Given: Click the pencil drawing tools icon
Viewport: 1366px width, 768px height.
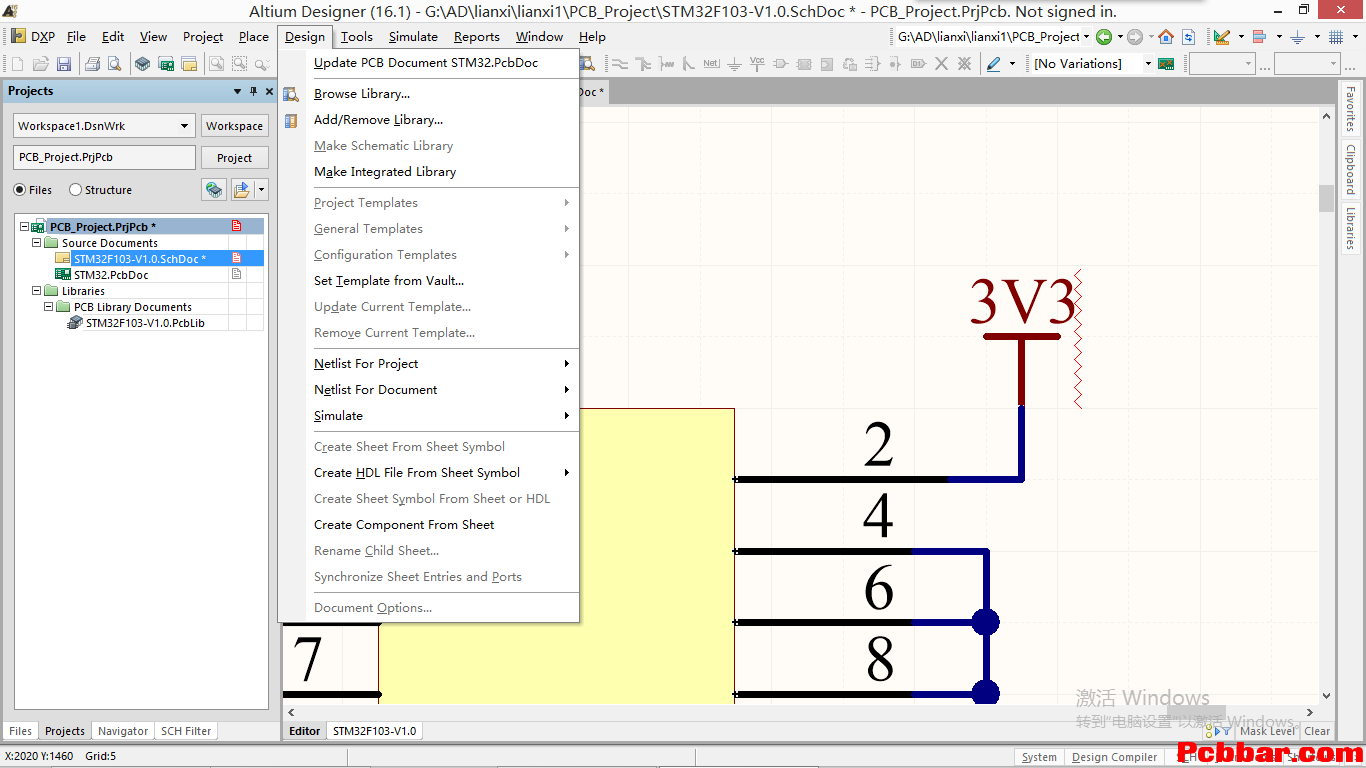Looking at the screenshot, I should (x=993, y=64).
